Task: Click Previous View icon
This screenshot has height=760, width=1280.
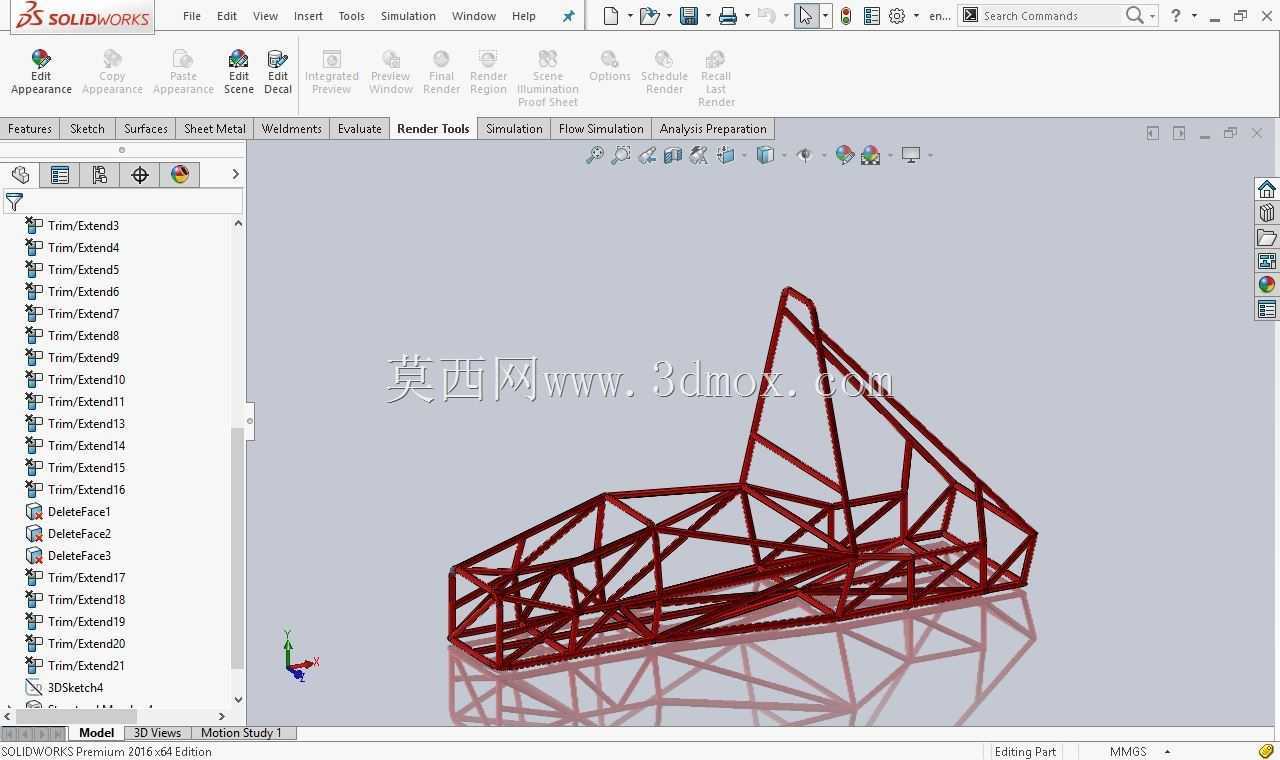Action: coord(647,155)
